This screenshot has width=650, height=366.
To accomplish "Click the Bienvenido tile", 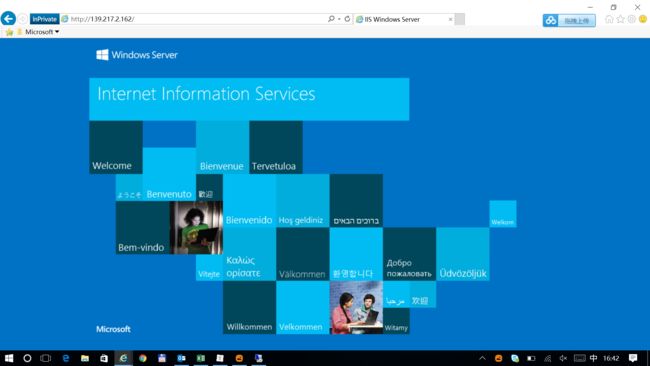I will click(249, 201).
